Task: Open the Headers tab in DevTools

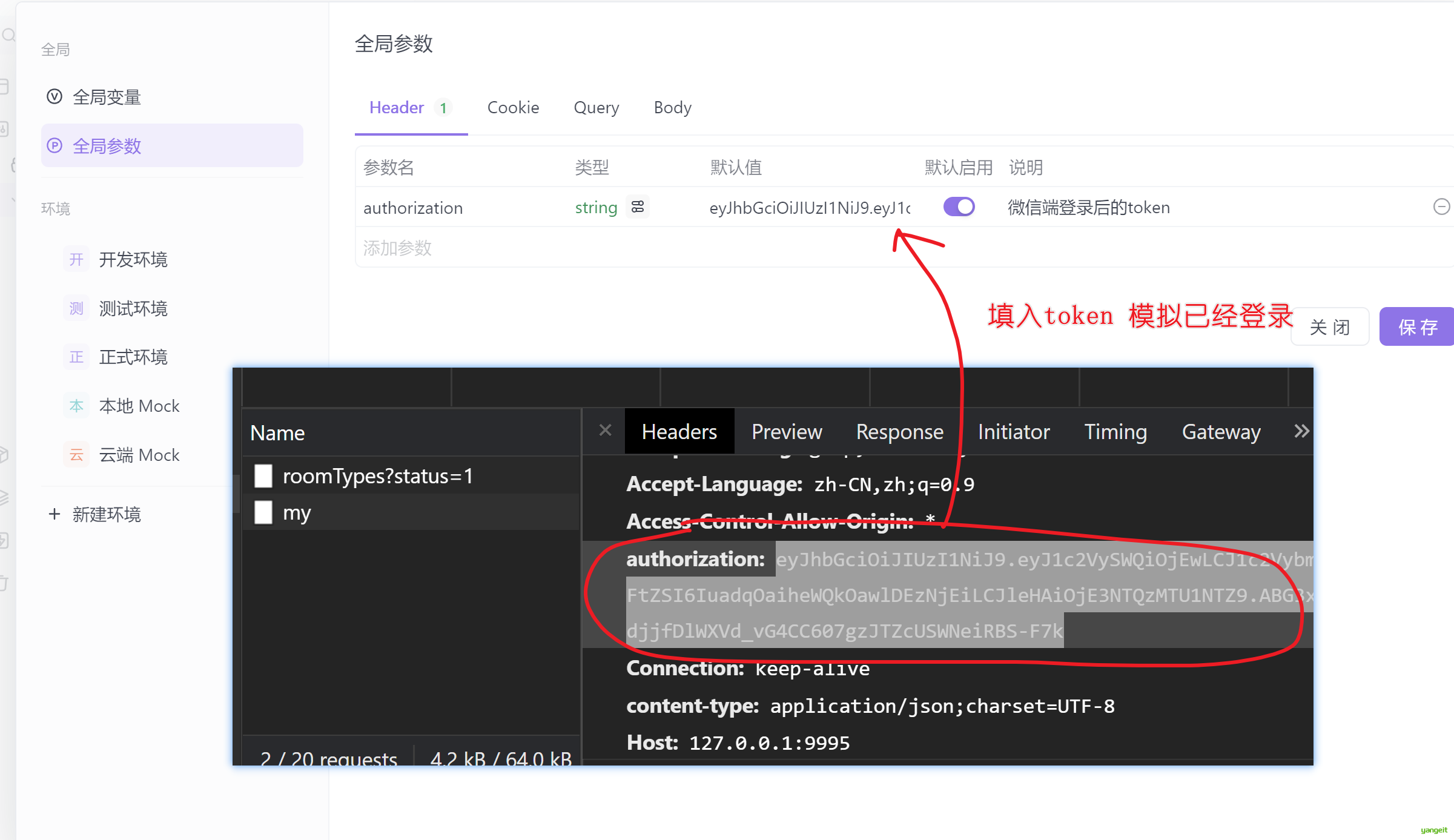Action: click(679, 431)
